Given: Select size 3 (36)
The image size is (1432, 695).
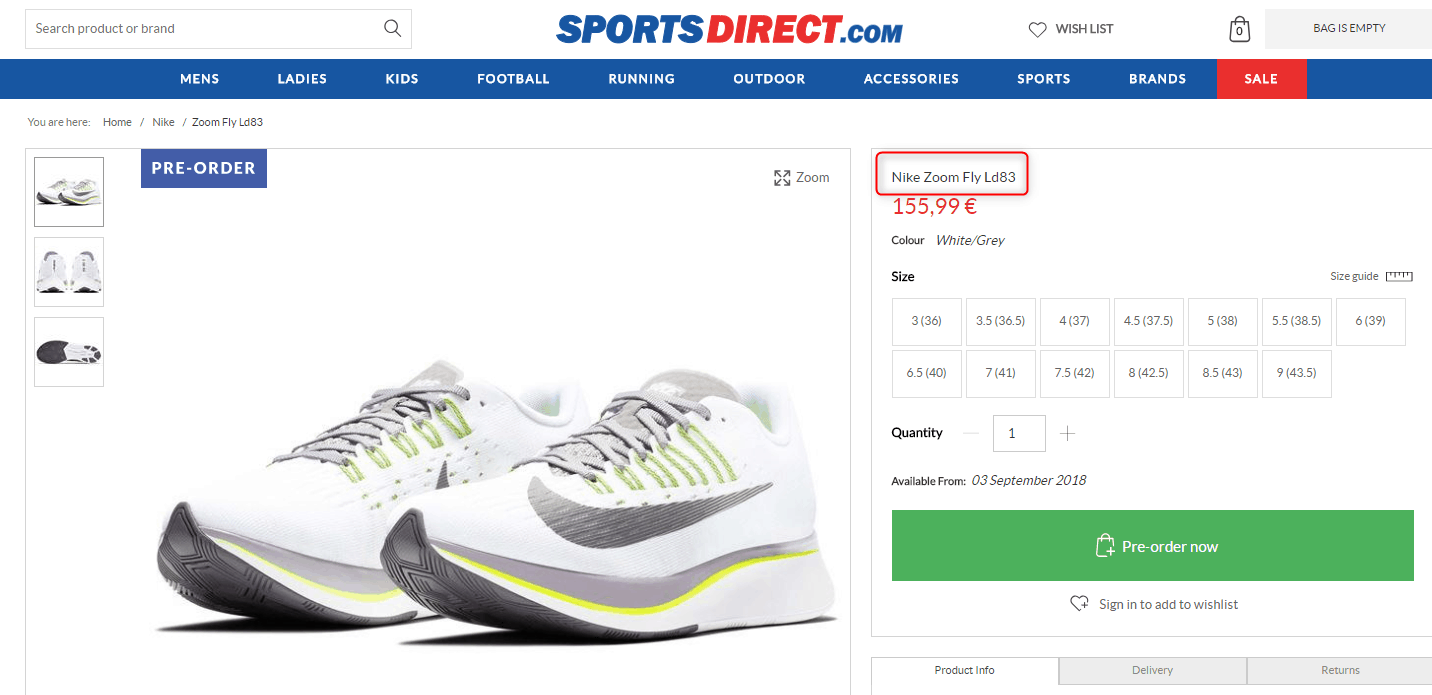Looking at the screenshot, I should tap(927, 321).
